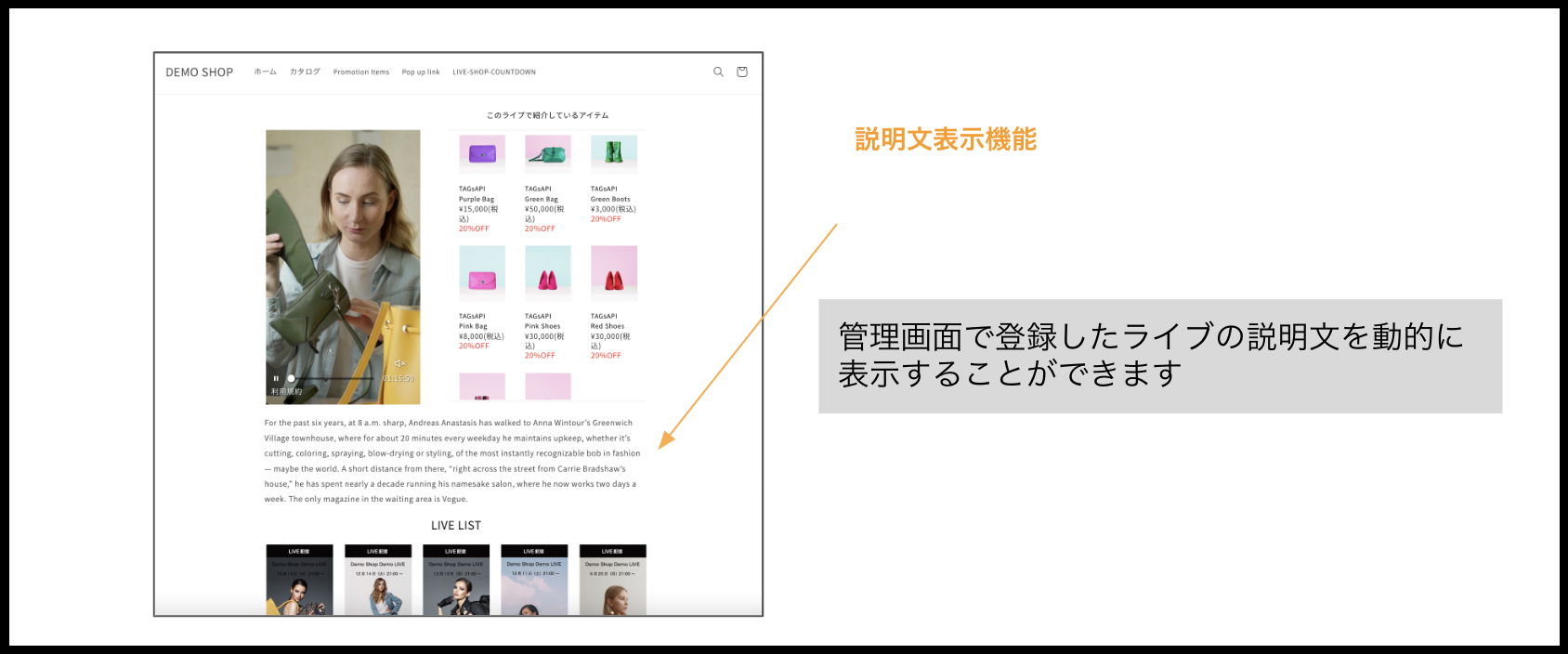This screenshot has width=1568, height=654.
Task: Open the ホーム menu item
Action: (265, 72)
